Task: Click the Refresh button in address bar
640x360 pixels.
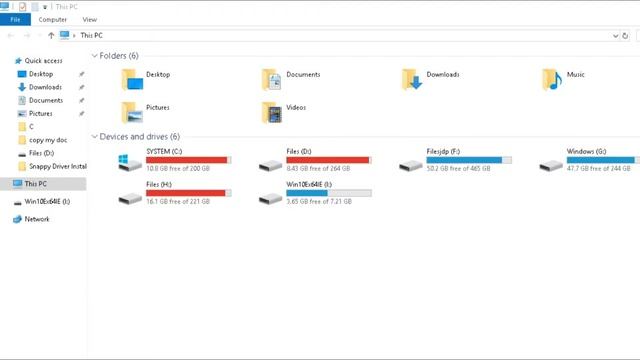Action: (625, 36)
